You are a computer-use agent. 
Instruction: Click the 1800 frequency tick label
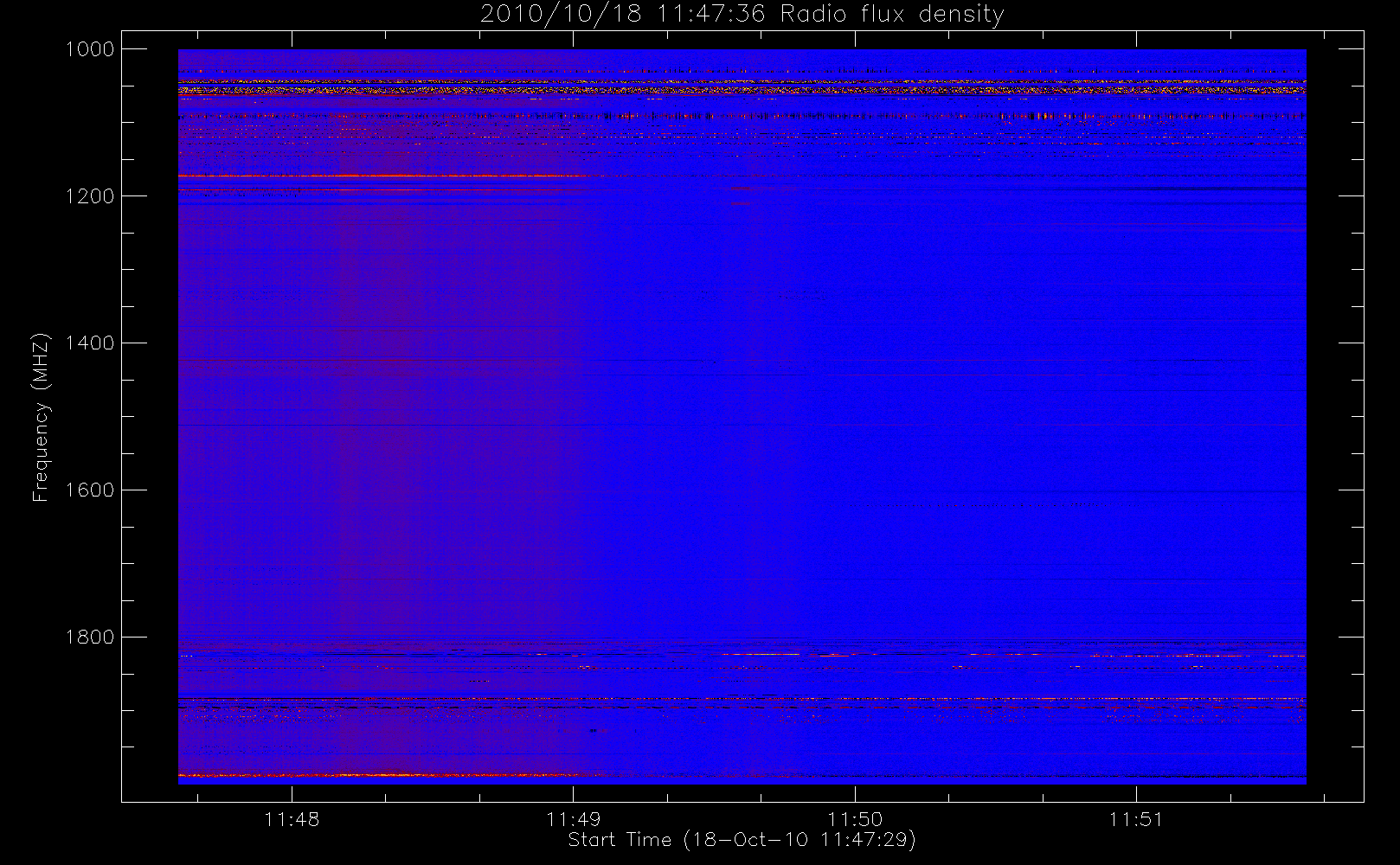(x=90, y=638)
